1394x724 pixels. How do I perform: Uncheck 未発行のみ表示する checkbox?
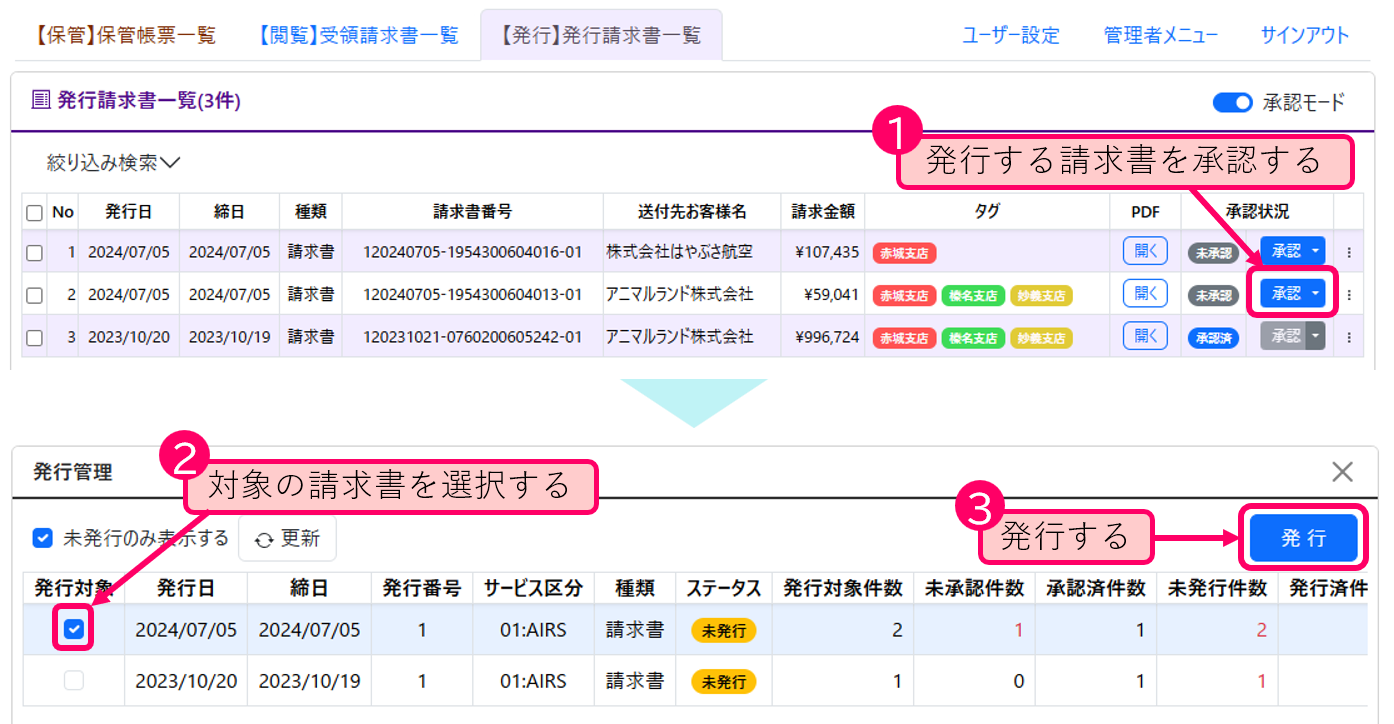[x=43, y=538]
